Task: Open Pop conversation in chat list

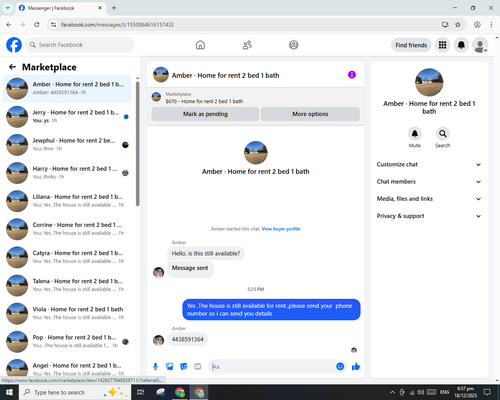Action: coord(67,342)
